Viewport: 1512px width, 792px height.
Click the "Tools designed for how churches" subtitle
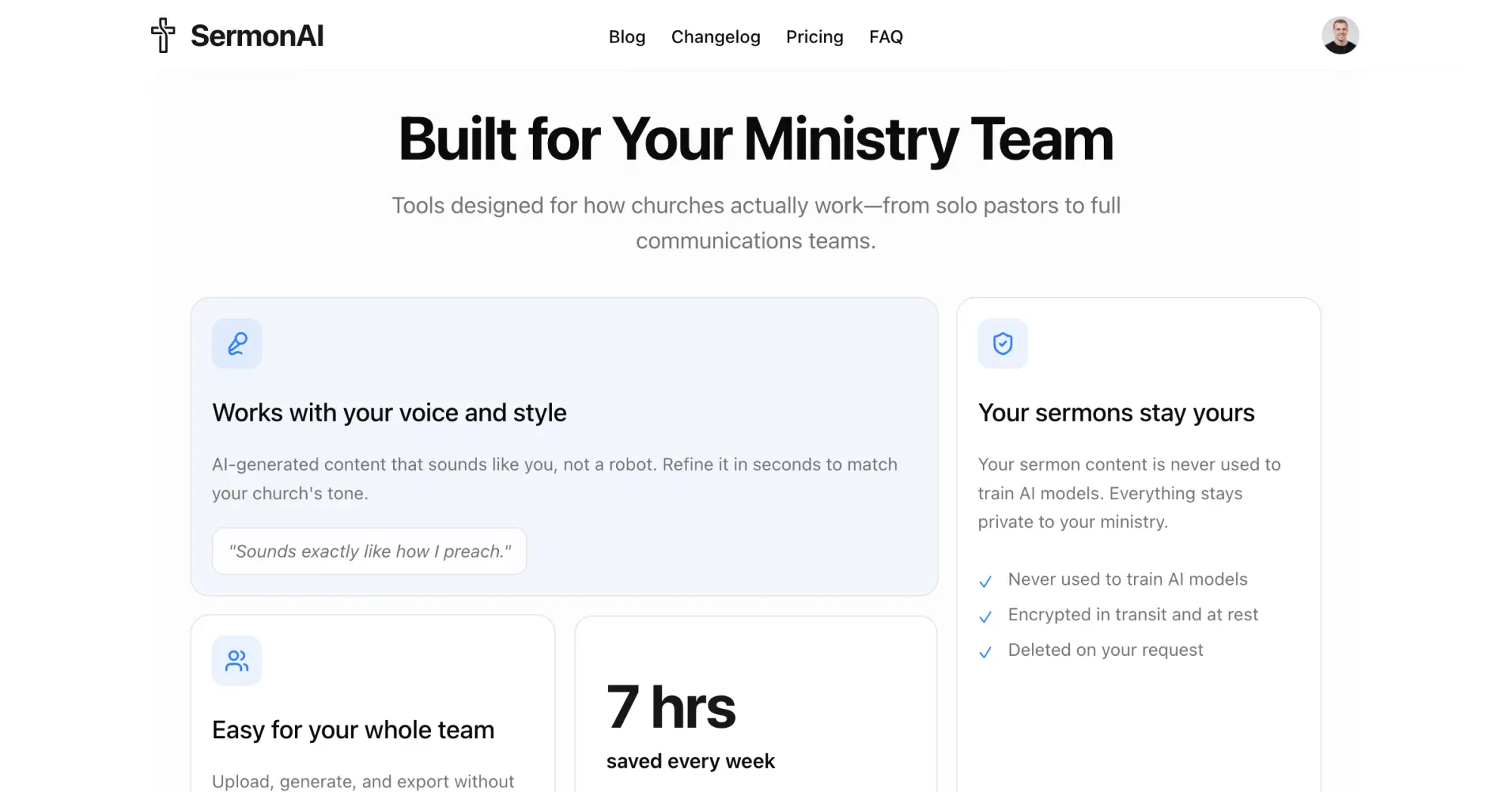pyautogui.click(x=756, y=222)
